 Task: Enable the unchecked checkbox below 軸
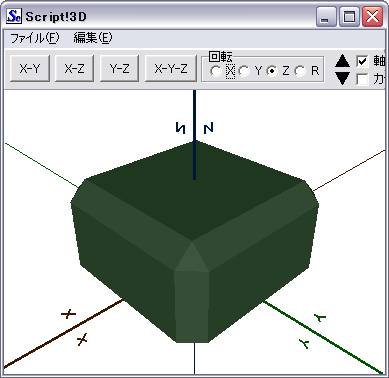pyautogui.click(x=362, y=79)
